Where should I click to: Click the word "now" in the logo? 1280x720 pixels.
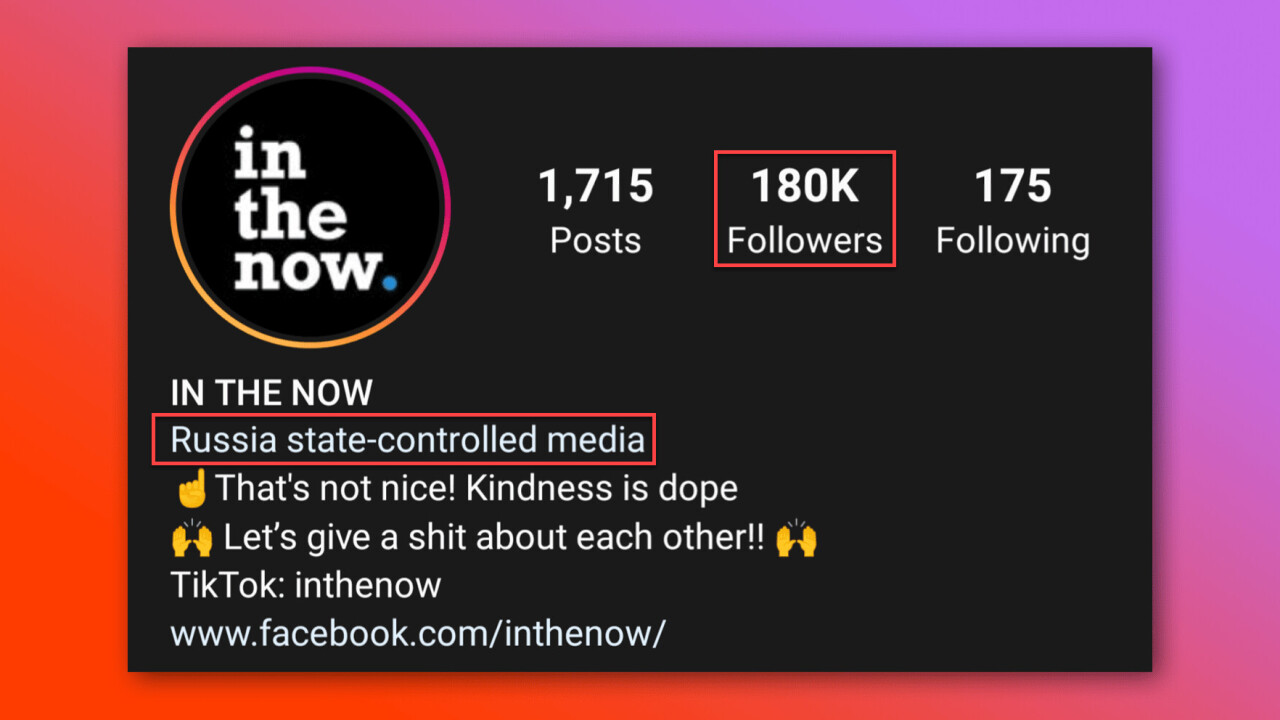tap(305, 268)
